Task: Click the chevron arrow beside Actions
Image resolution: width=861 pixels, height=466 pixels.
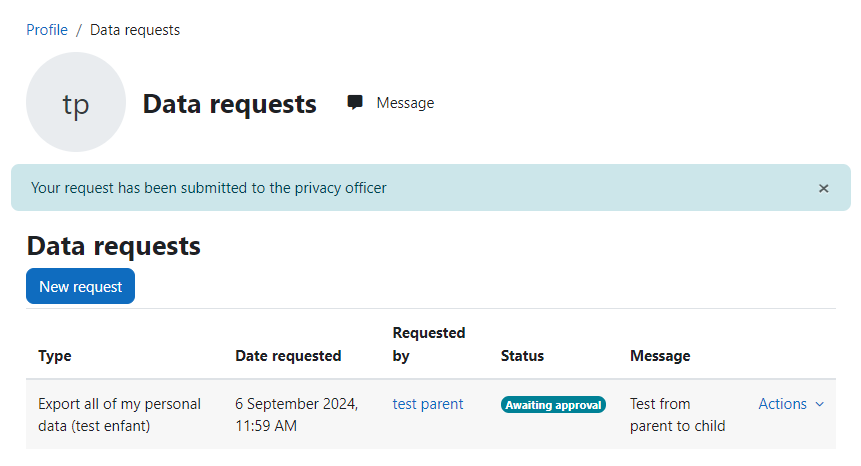Action: pos(820,405)
